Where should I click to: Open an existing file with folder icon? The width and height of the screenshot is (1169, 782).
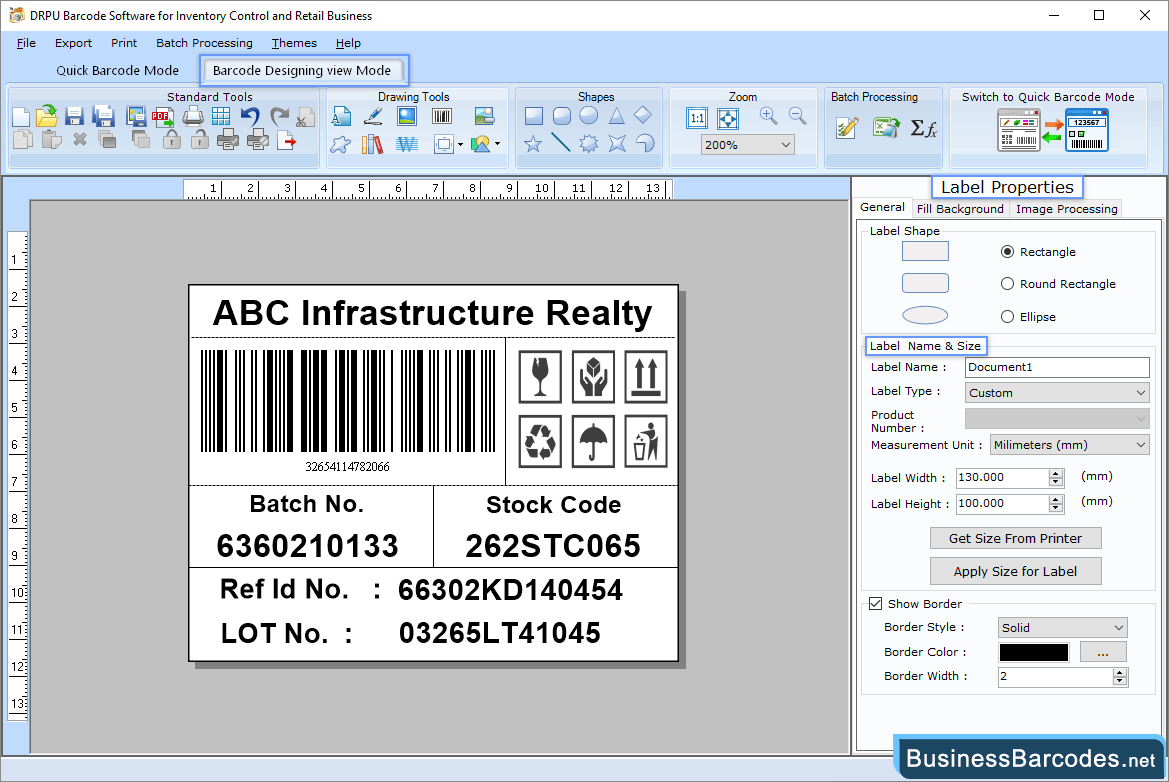coord(47,116)
